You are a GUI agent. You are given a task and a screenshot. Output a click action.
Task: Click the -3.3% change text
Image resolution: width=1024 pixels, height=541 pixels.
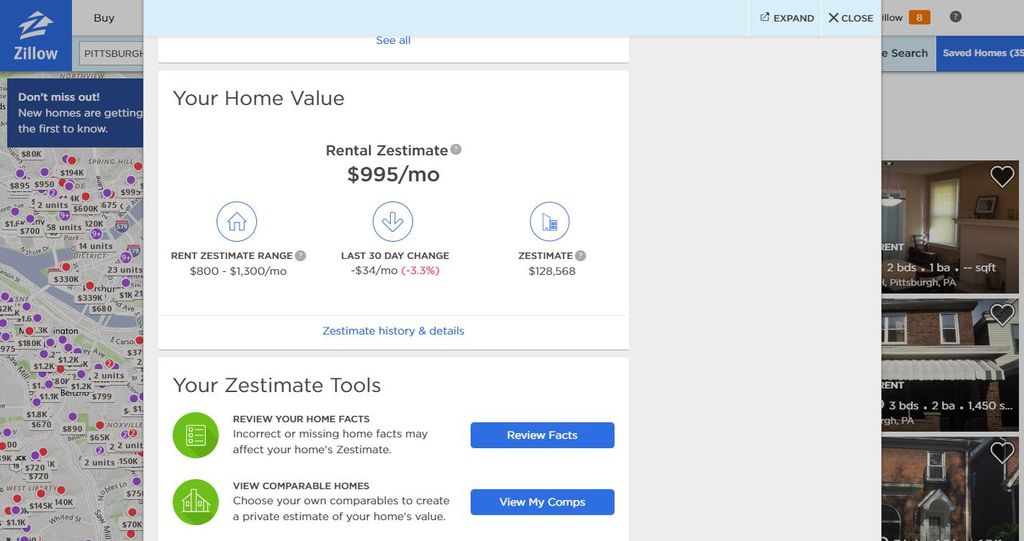click(x=420, y=271)
